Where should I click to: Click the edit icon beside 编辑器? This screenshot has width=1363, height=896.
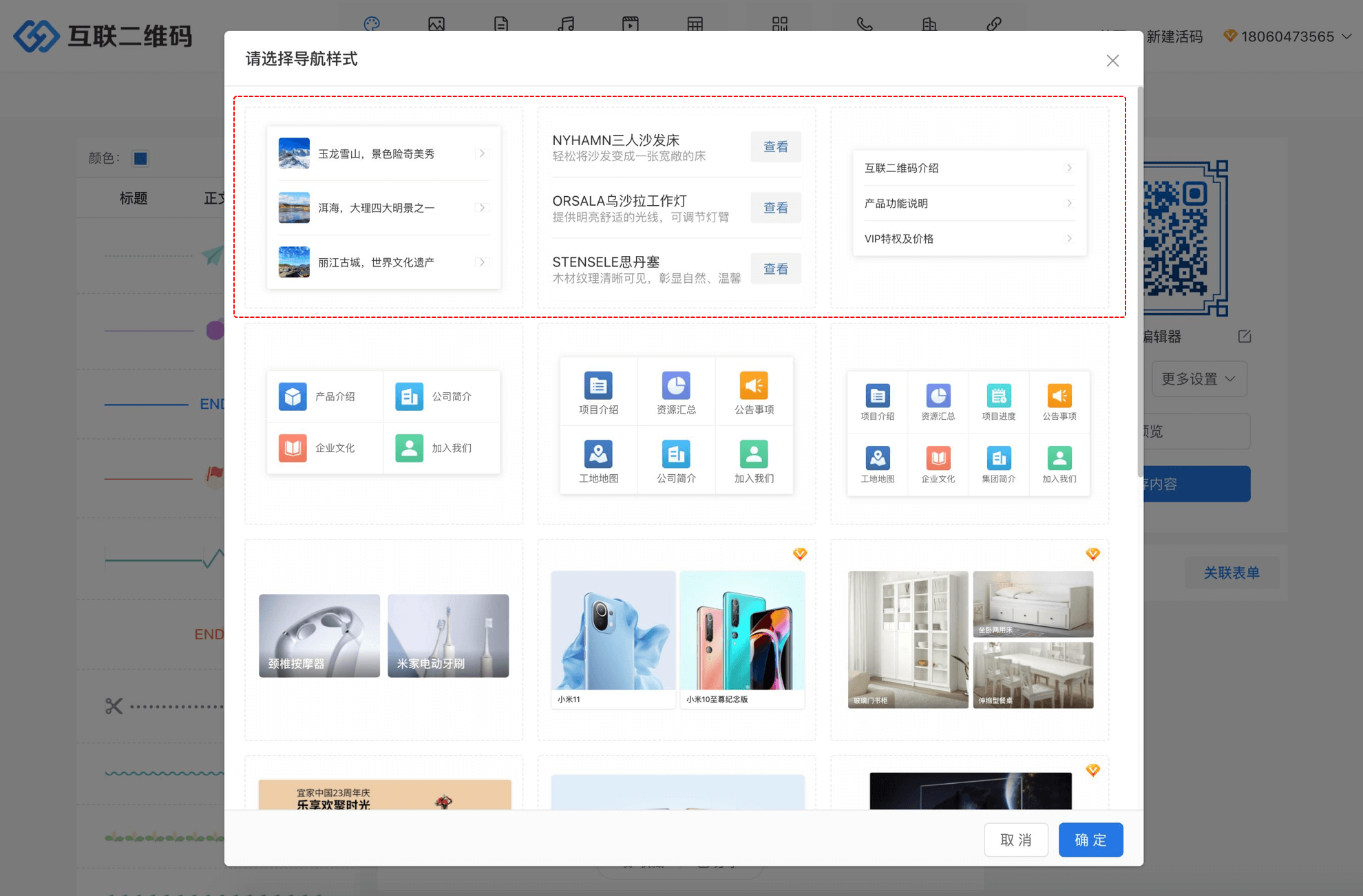[1244, 337]
